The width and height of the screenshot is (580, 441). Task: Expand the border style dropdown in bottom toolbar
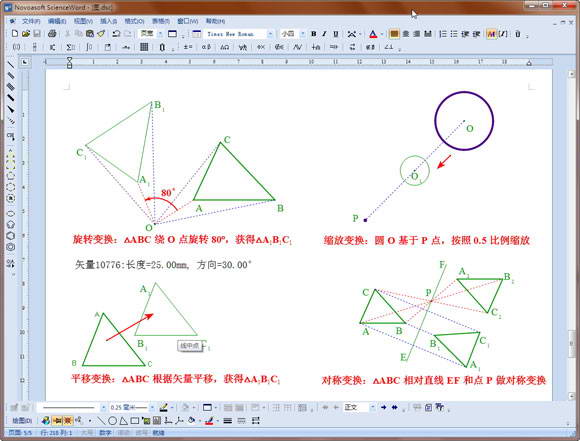(x=216, y=408)
